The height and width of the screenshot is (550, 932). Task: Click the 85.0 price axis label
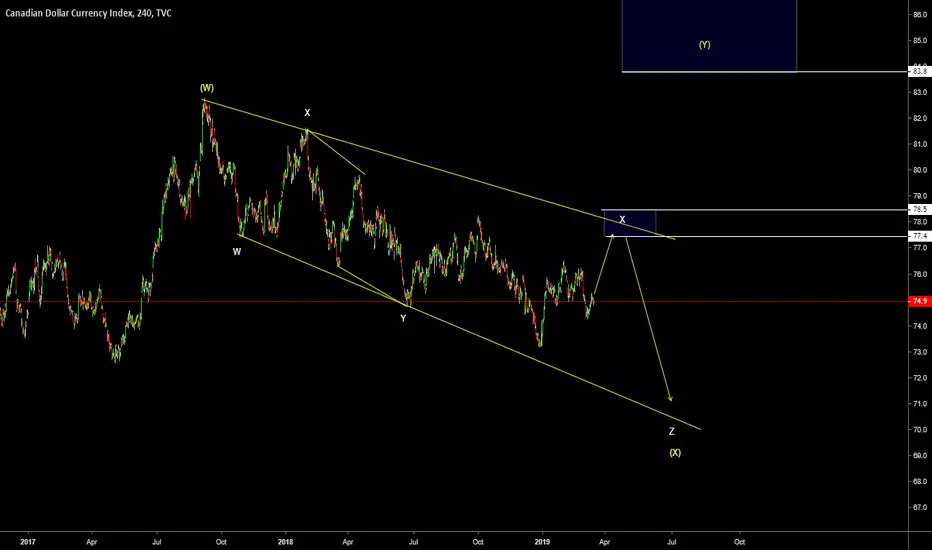920,41
